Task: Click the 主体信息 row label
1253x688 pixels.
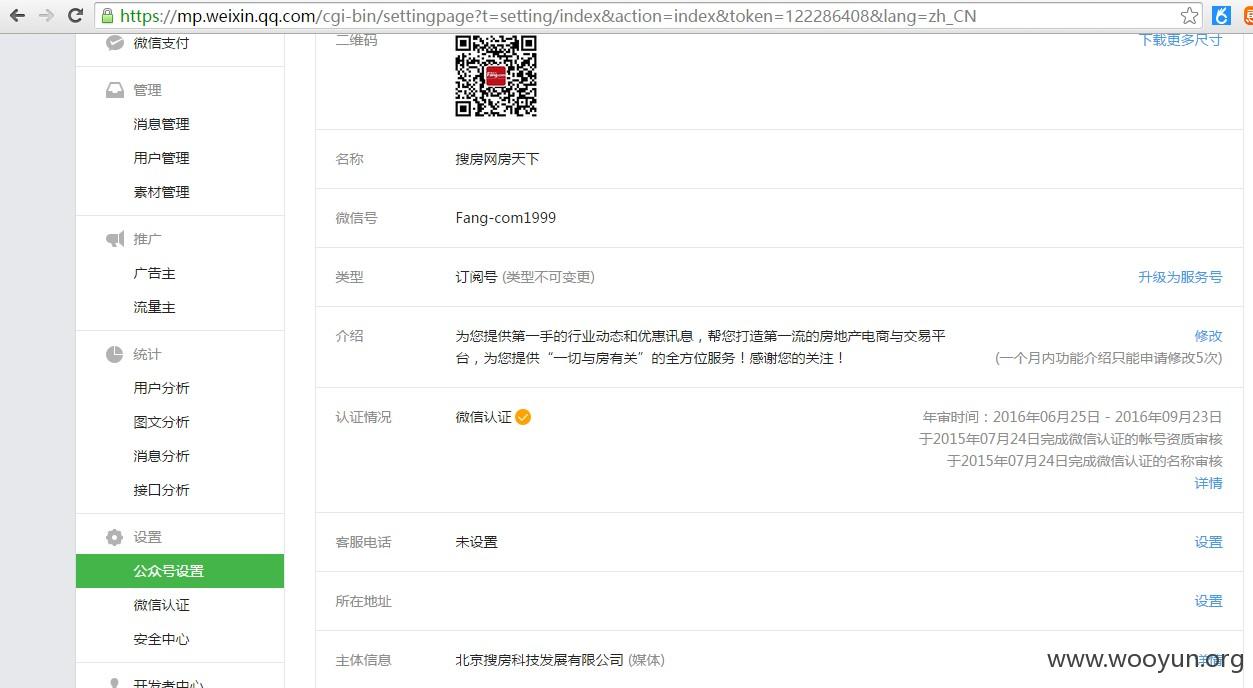Action: (363, 660)
